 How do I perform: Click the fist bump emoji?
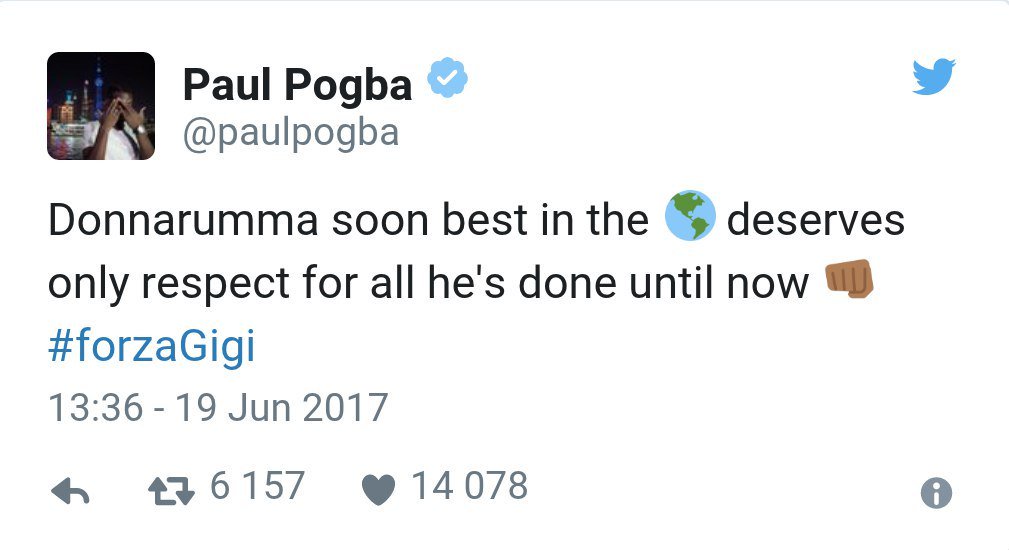[x=848, y=281]
